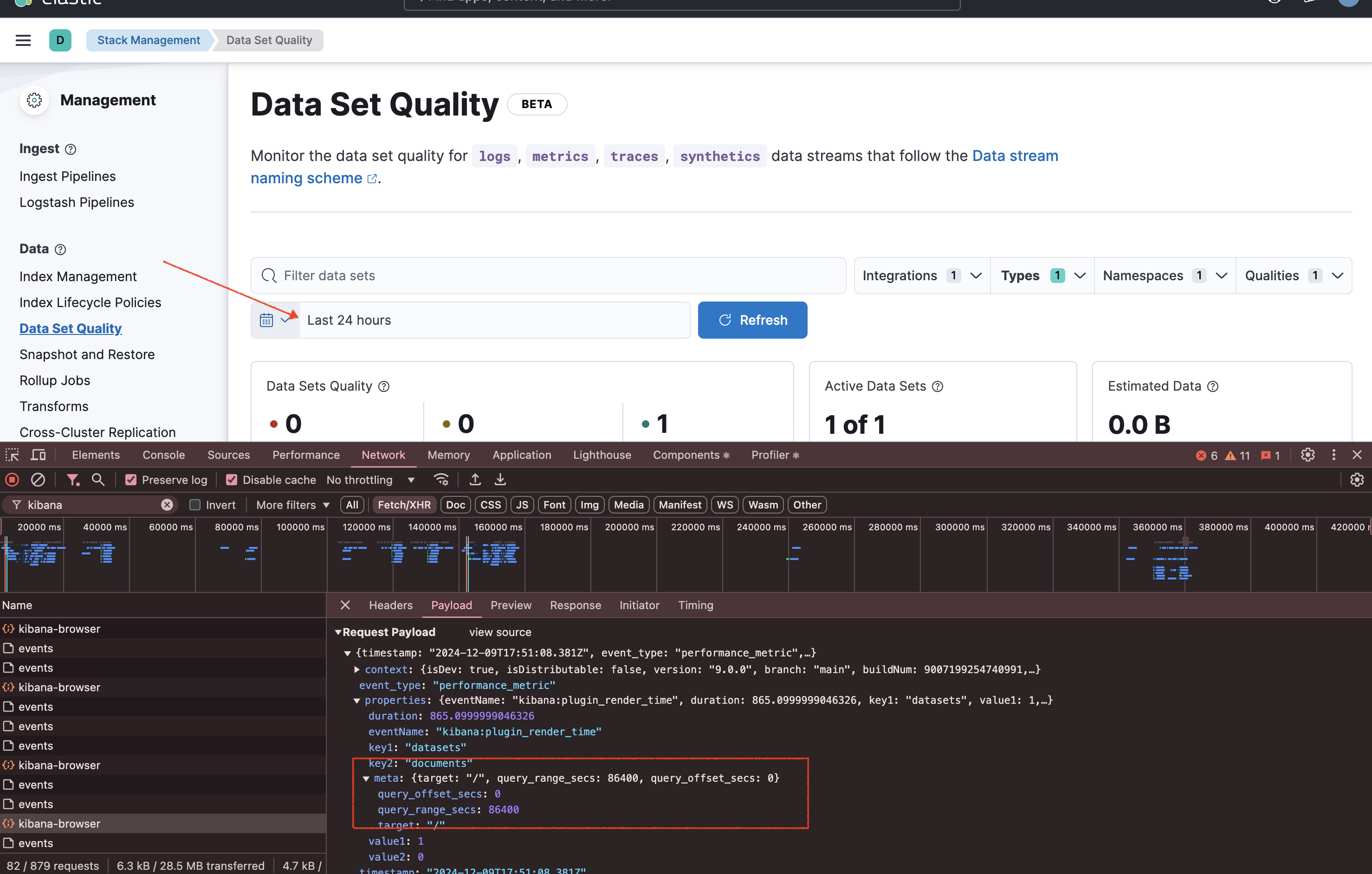This screenshot has height=874, width=1372.
Task: Click the Stack Management breadcrumb
Action: (148, 40)
